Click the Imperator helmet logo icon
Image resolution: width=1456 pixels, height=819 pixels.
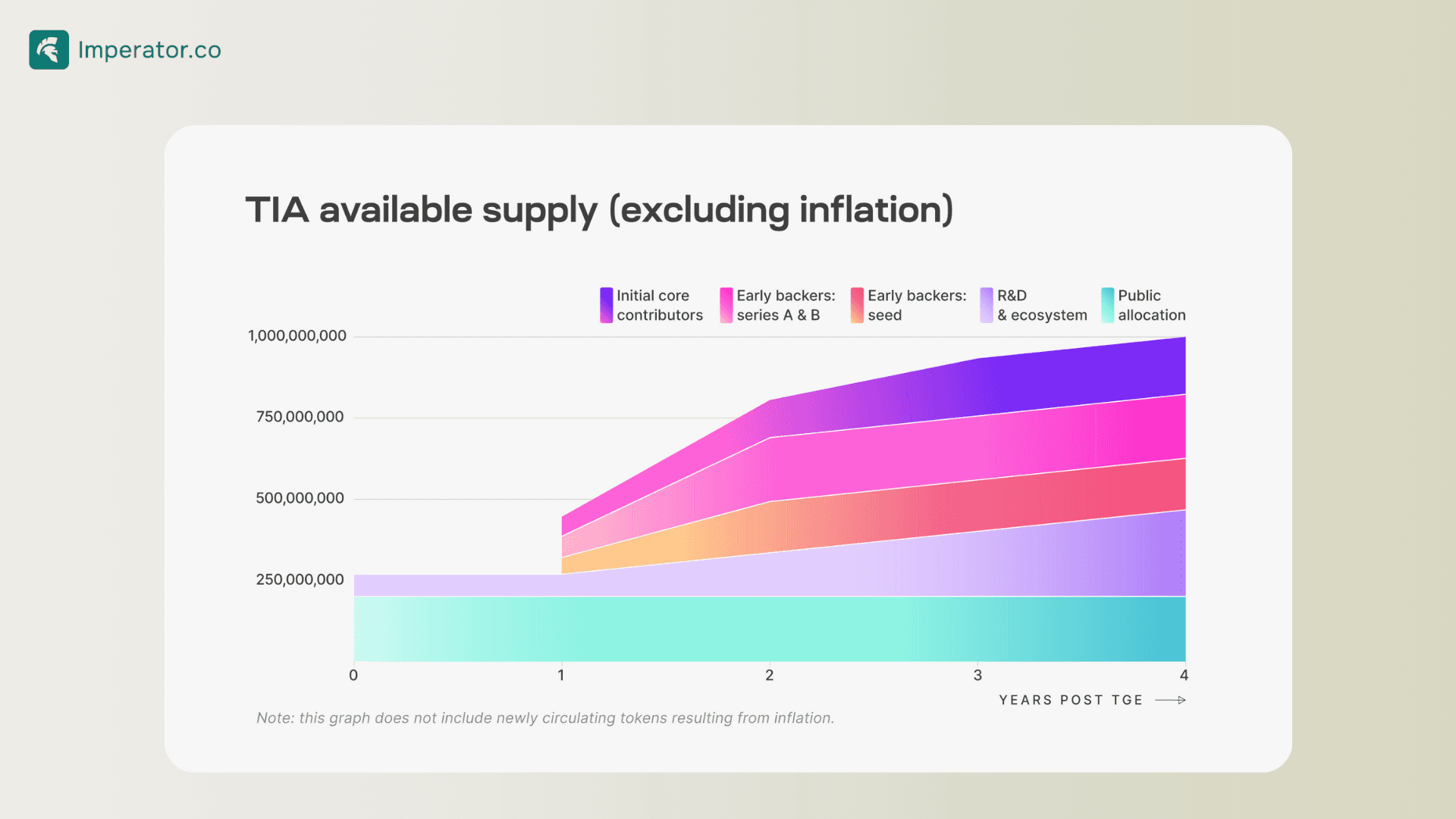tap(49, 50)
